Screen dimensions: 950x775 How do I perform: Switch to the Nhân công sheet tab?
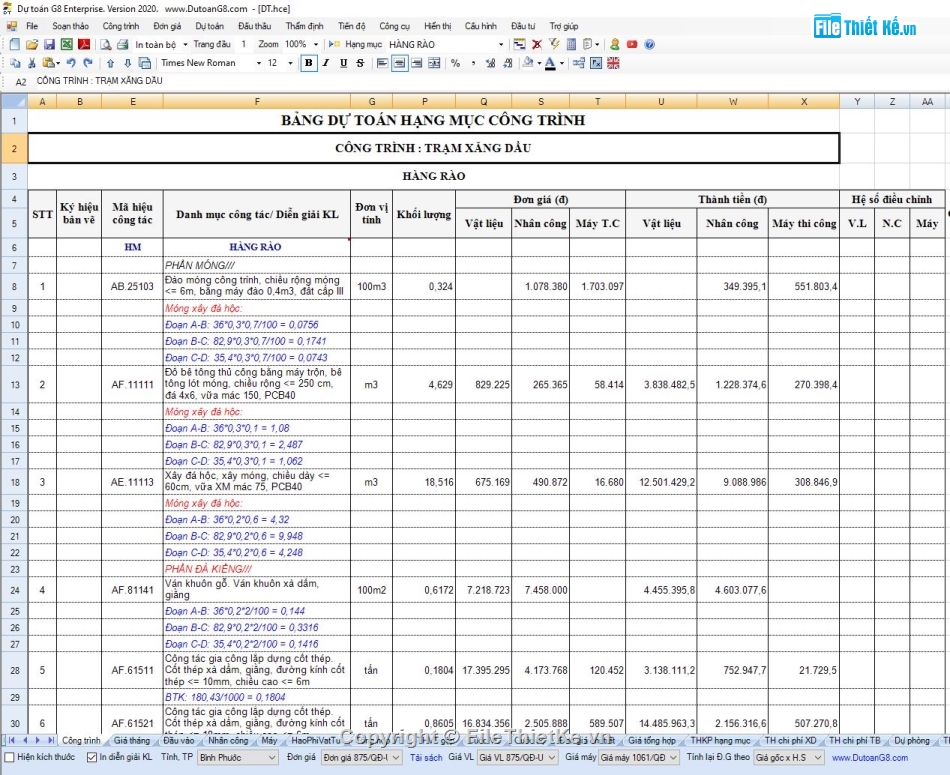click(228, 740)
